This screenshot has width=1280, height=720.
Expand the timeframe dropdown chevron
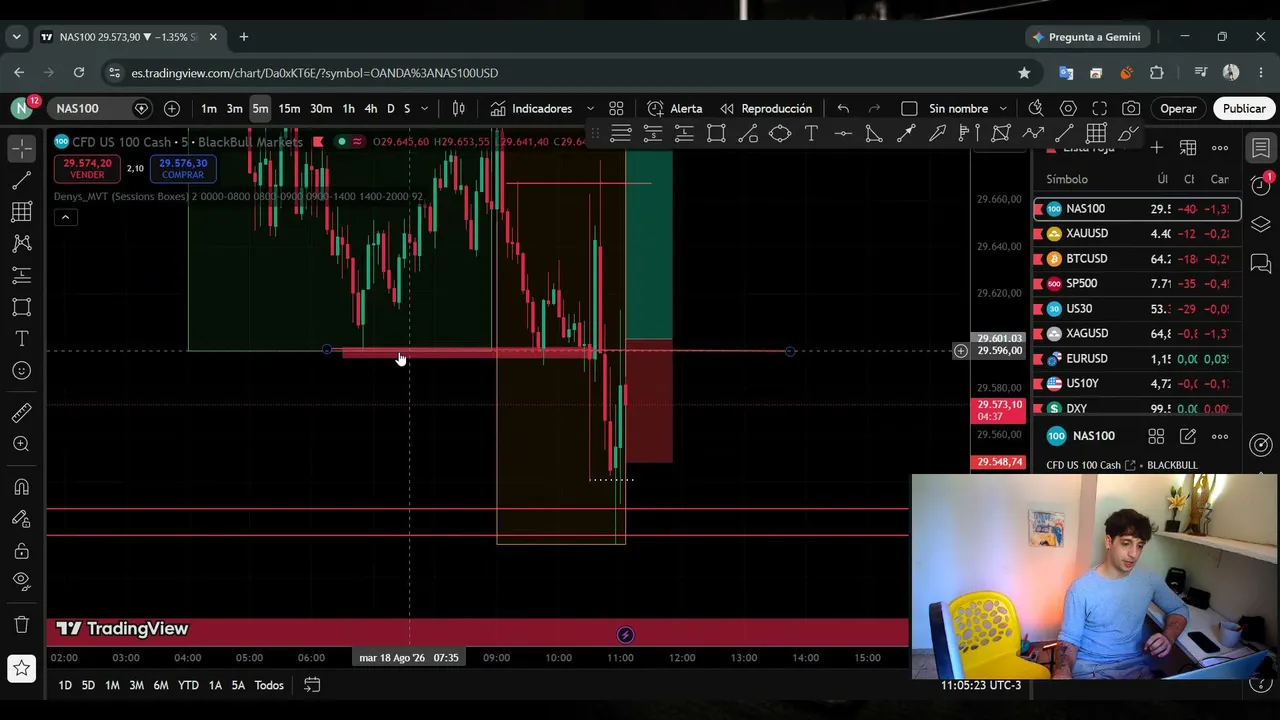(425, 108)
